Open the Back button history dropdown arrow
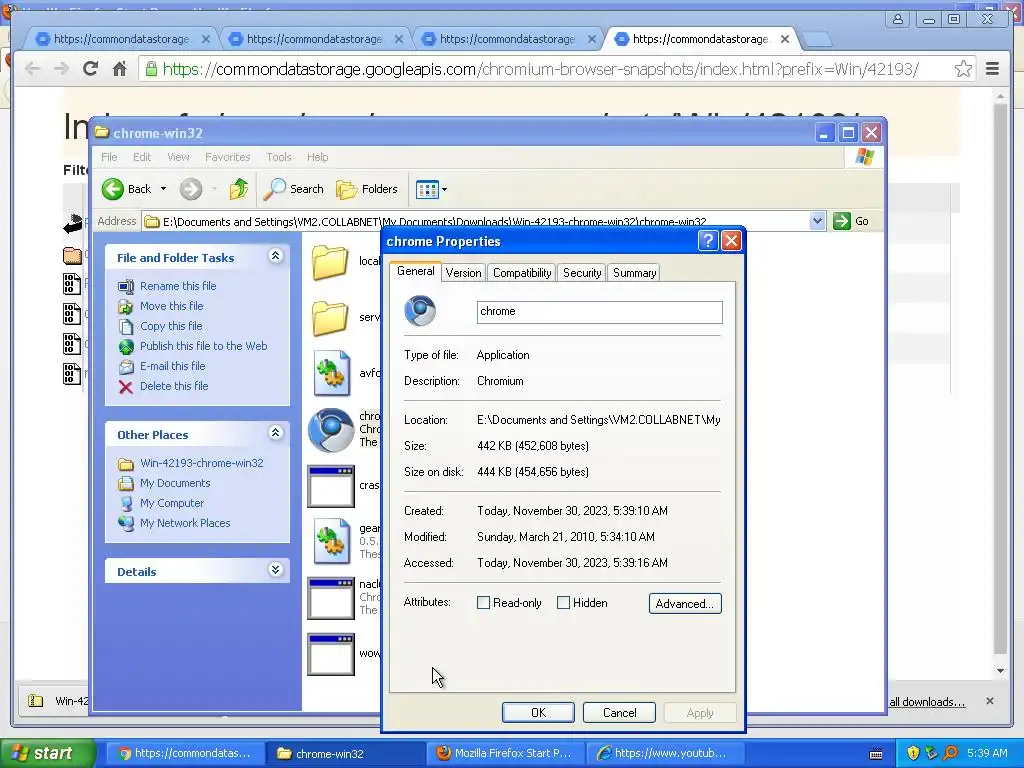 pos(163,189)
